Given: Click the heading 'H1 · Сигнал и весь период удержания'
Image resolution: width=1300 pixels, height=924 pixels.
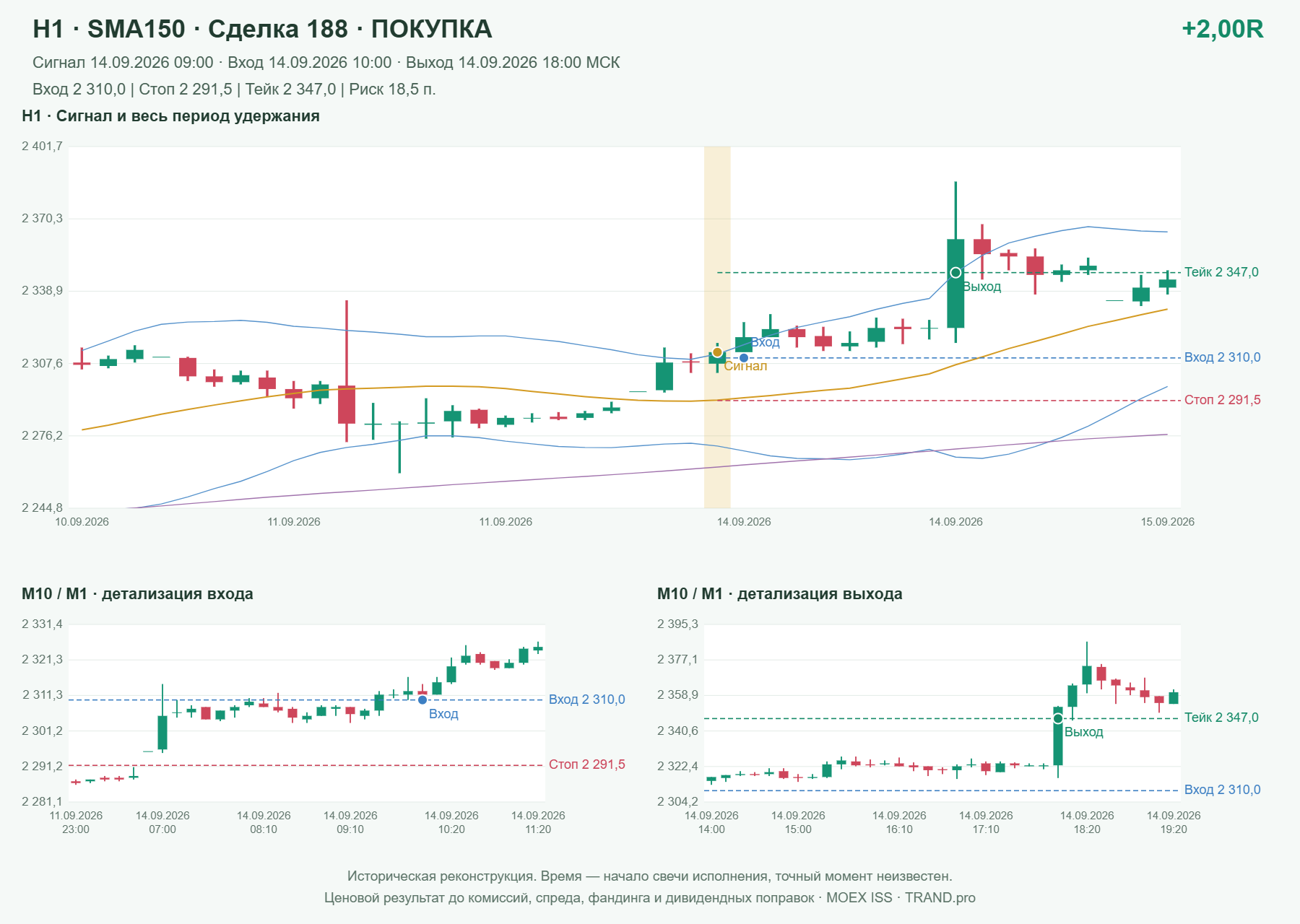Looking at the screenshot, I should (x=170, y=116).
